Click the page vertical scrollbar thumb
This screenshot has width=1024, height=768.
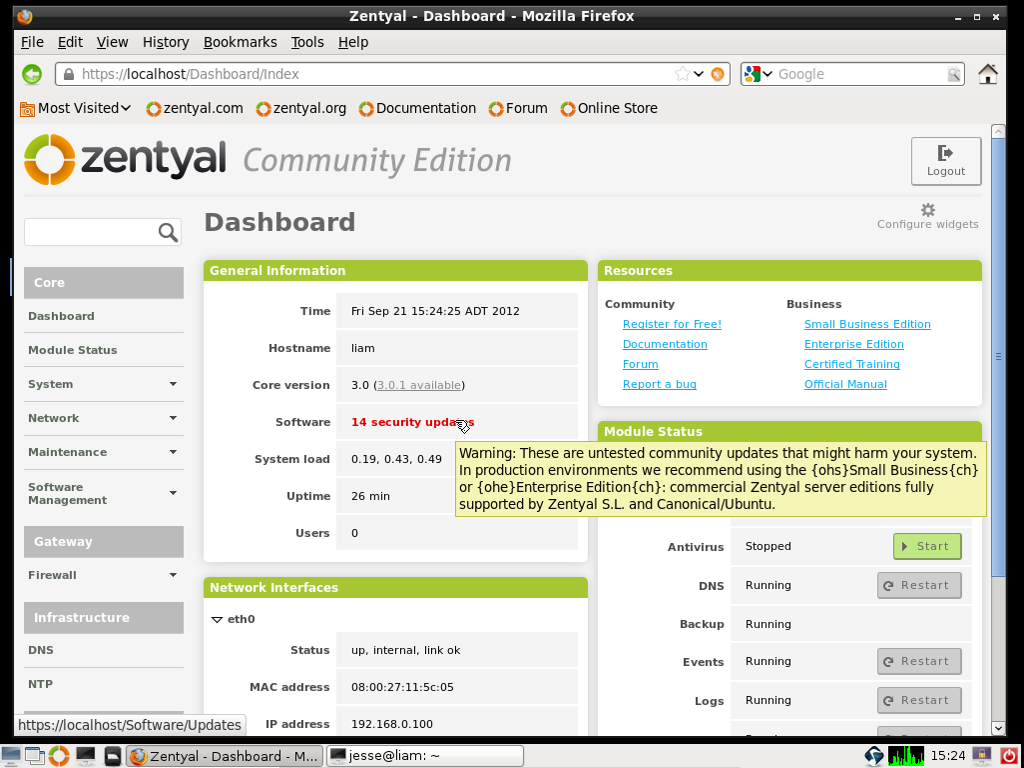pyautogui.click(x=998, y=356)
